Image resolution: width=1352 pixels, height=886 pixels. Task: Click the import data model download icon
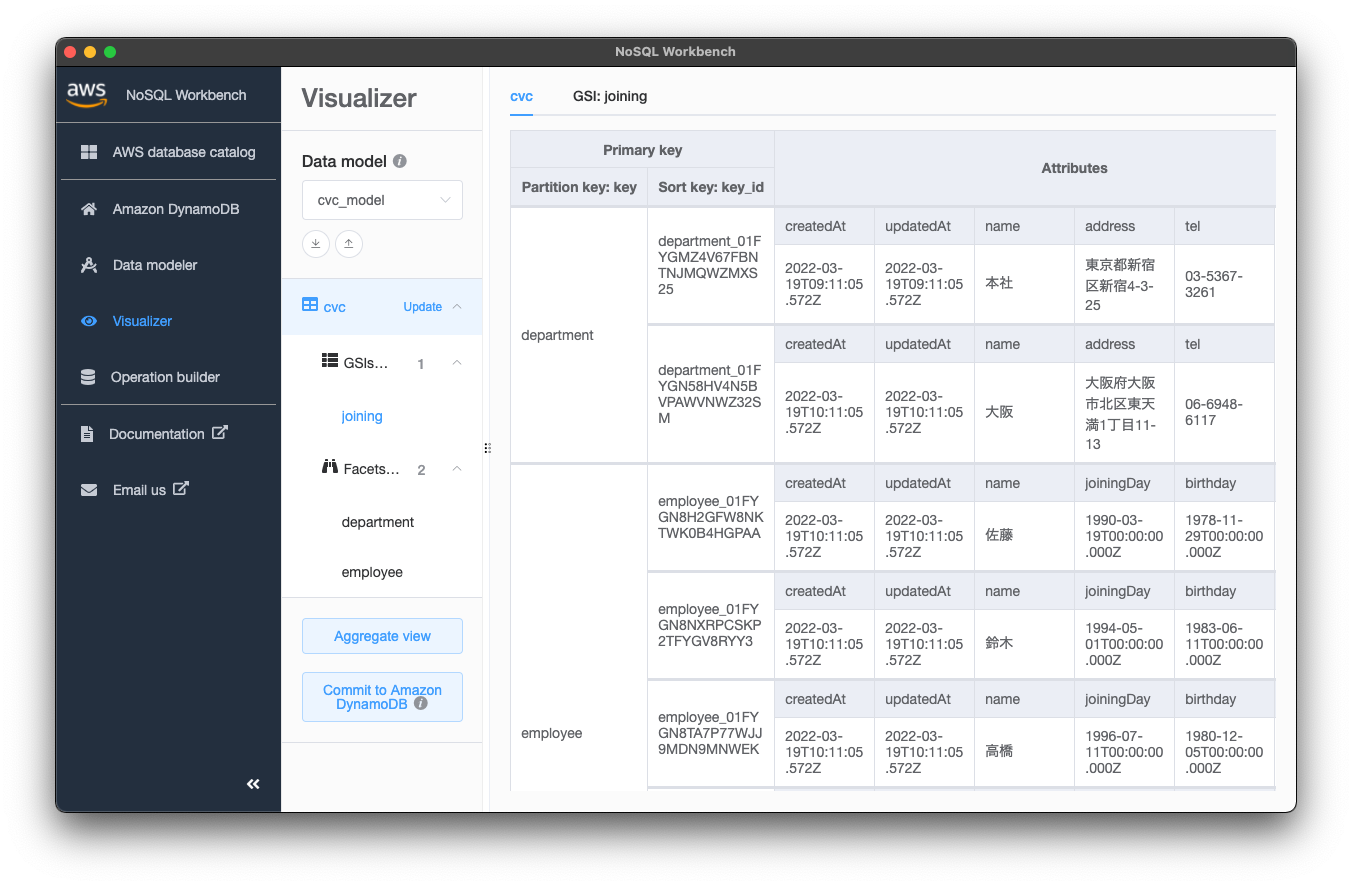(x=316, y=243)
